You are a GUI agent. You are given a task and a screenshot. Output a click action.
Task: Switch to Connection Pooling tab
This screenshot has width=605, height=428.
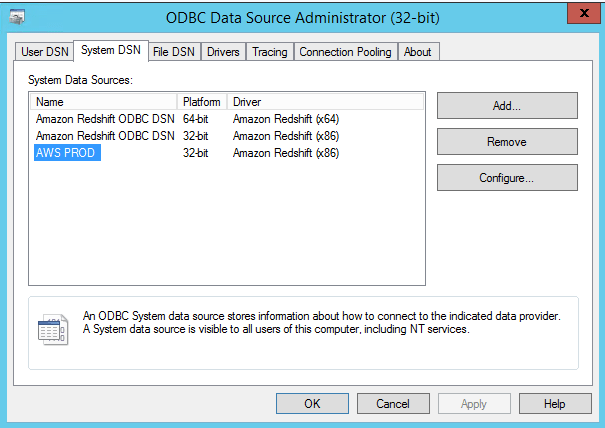[x=345, y=52]
